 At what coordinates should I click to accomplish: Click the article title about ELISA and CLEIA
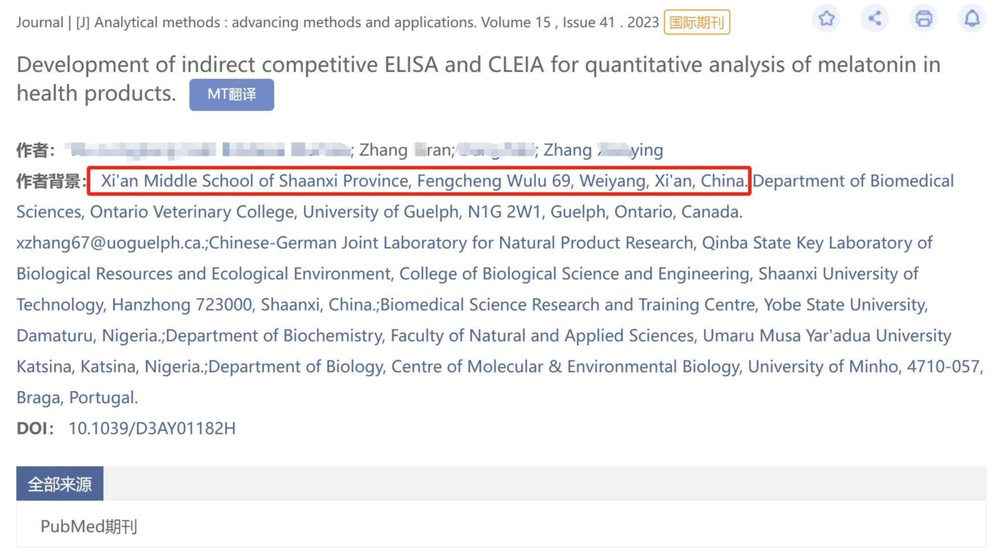pos(478,78)
